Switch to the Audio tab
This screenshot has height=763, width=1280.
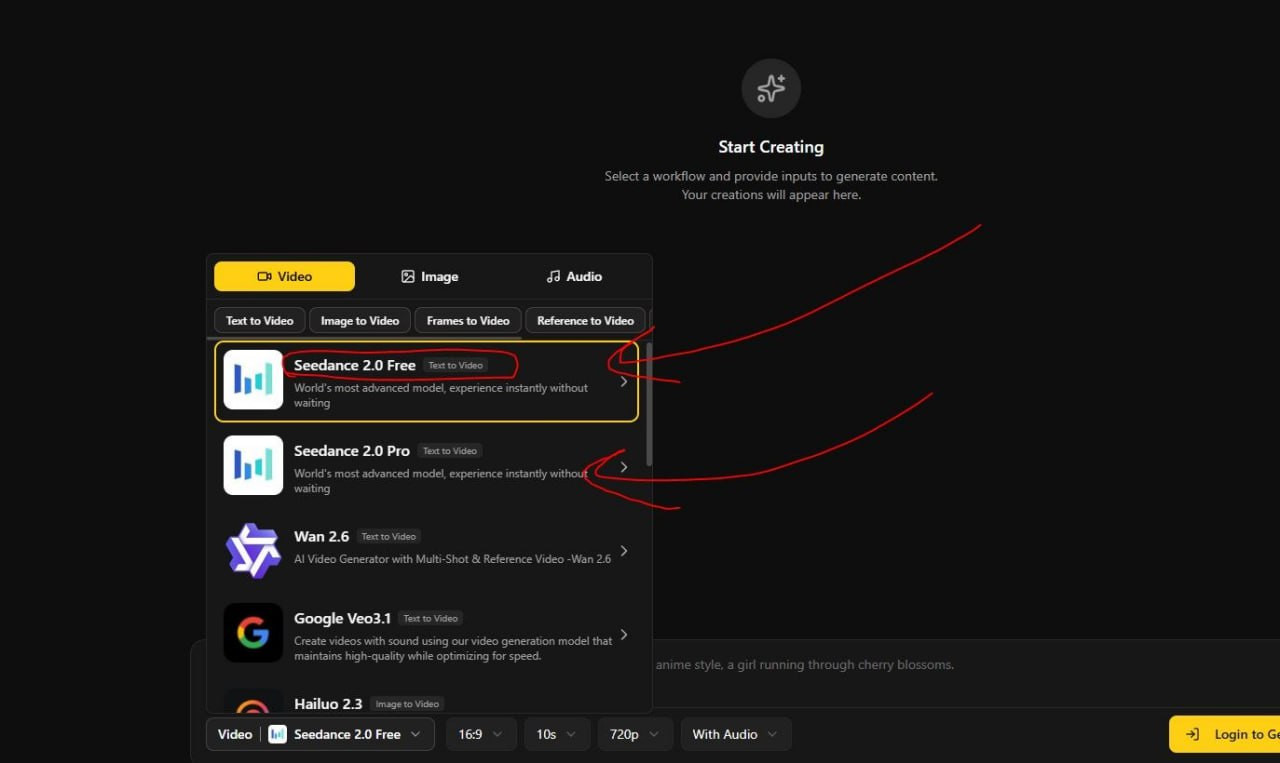click(574, 276)
